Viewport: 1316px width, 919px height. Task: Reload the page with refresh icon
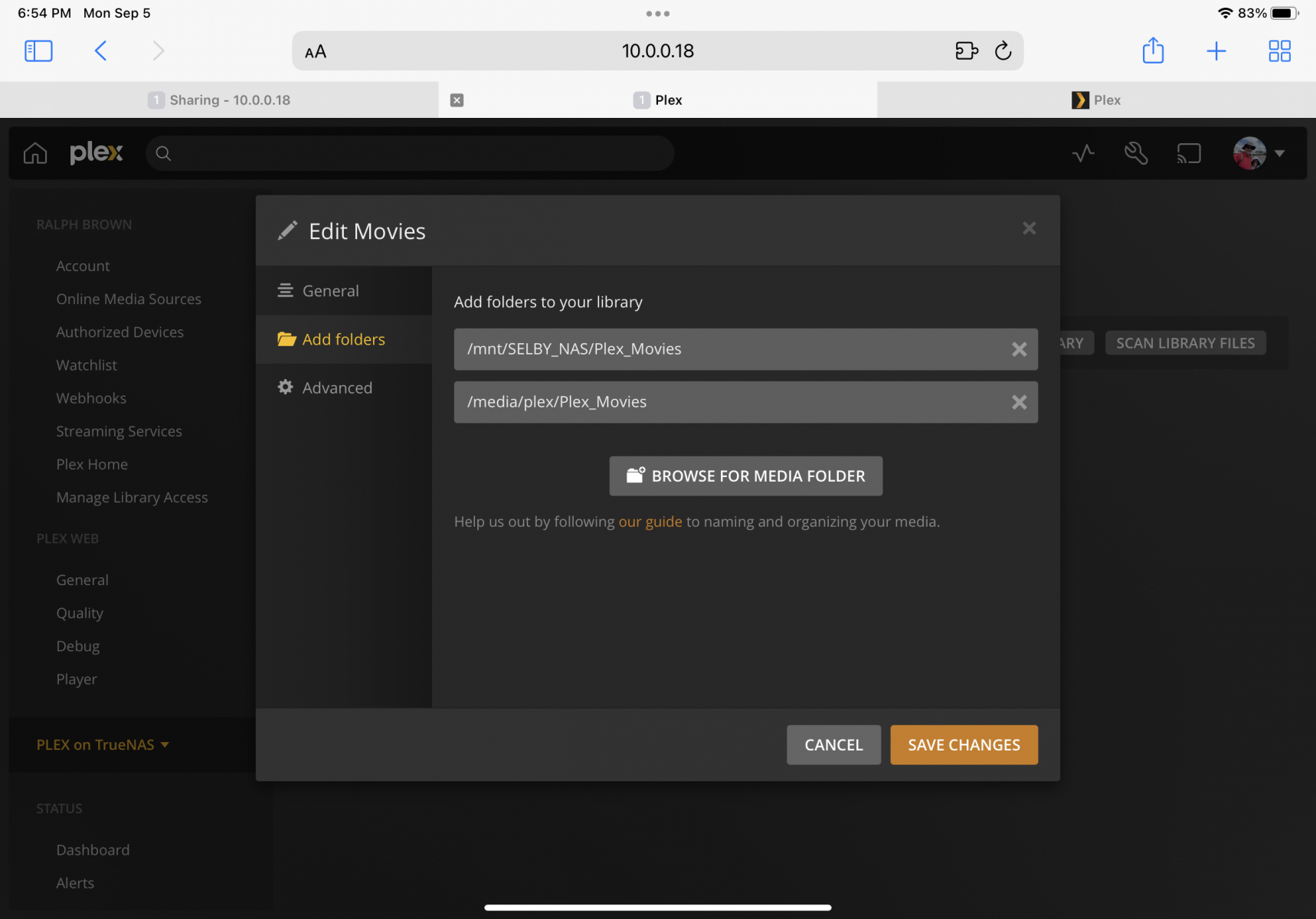click(1003, 51)
